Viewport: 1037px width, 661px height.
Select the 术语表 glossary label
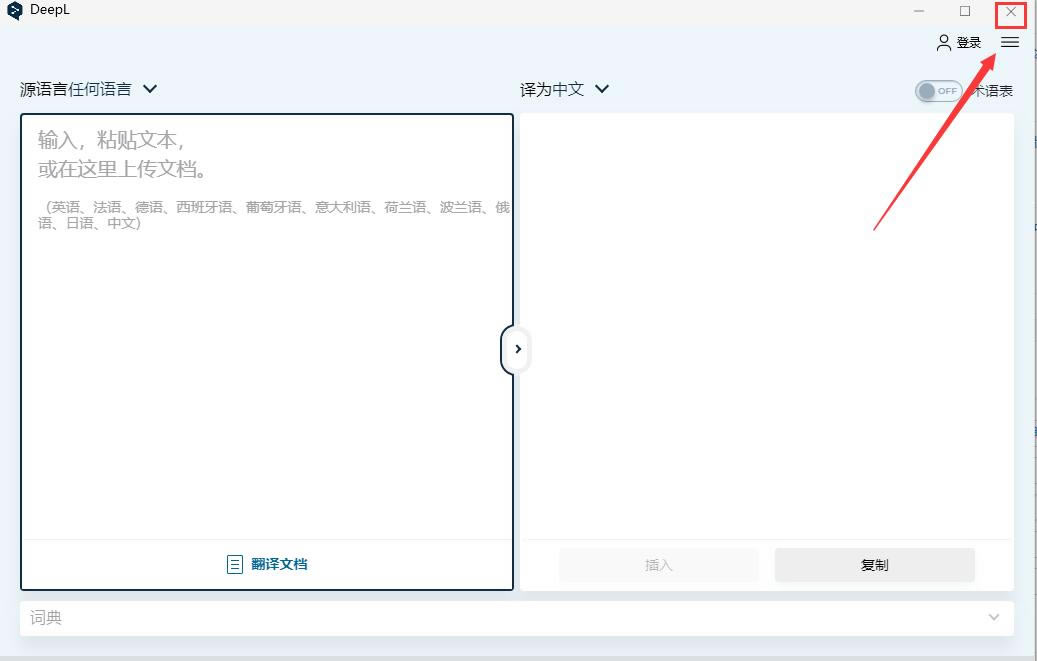point(994,90)
